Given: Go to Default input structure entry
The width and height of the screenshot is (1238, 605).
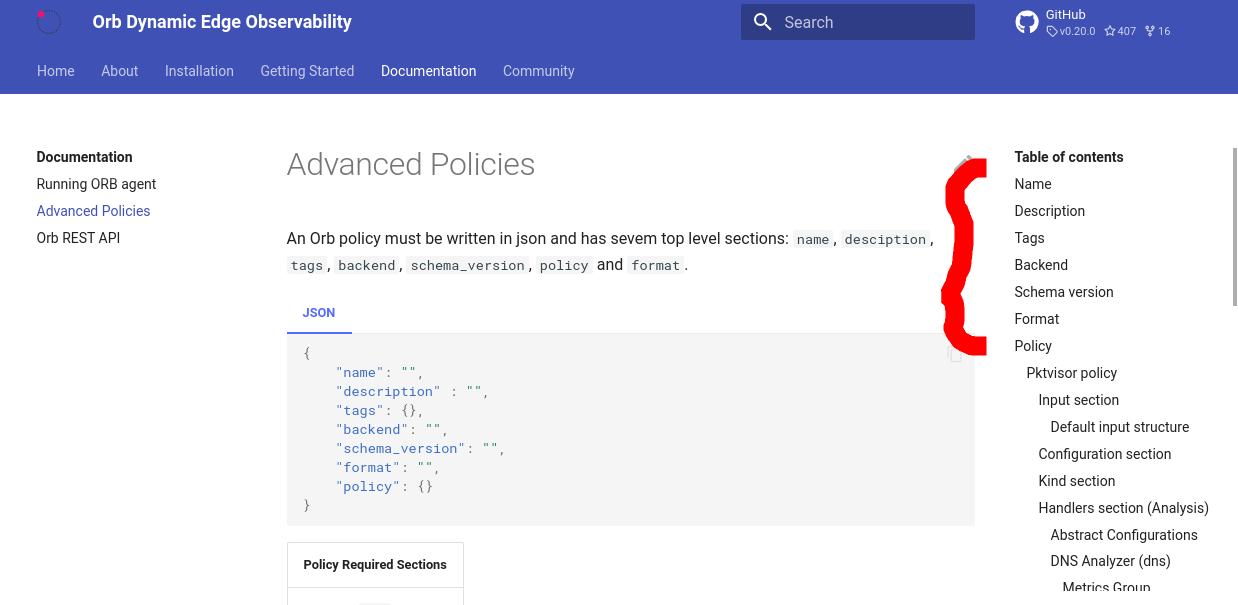Looking at the screenshot, I should (1120, 427).
